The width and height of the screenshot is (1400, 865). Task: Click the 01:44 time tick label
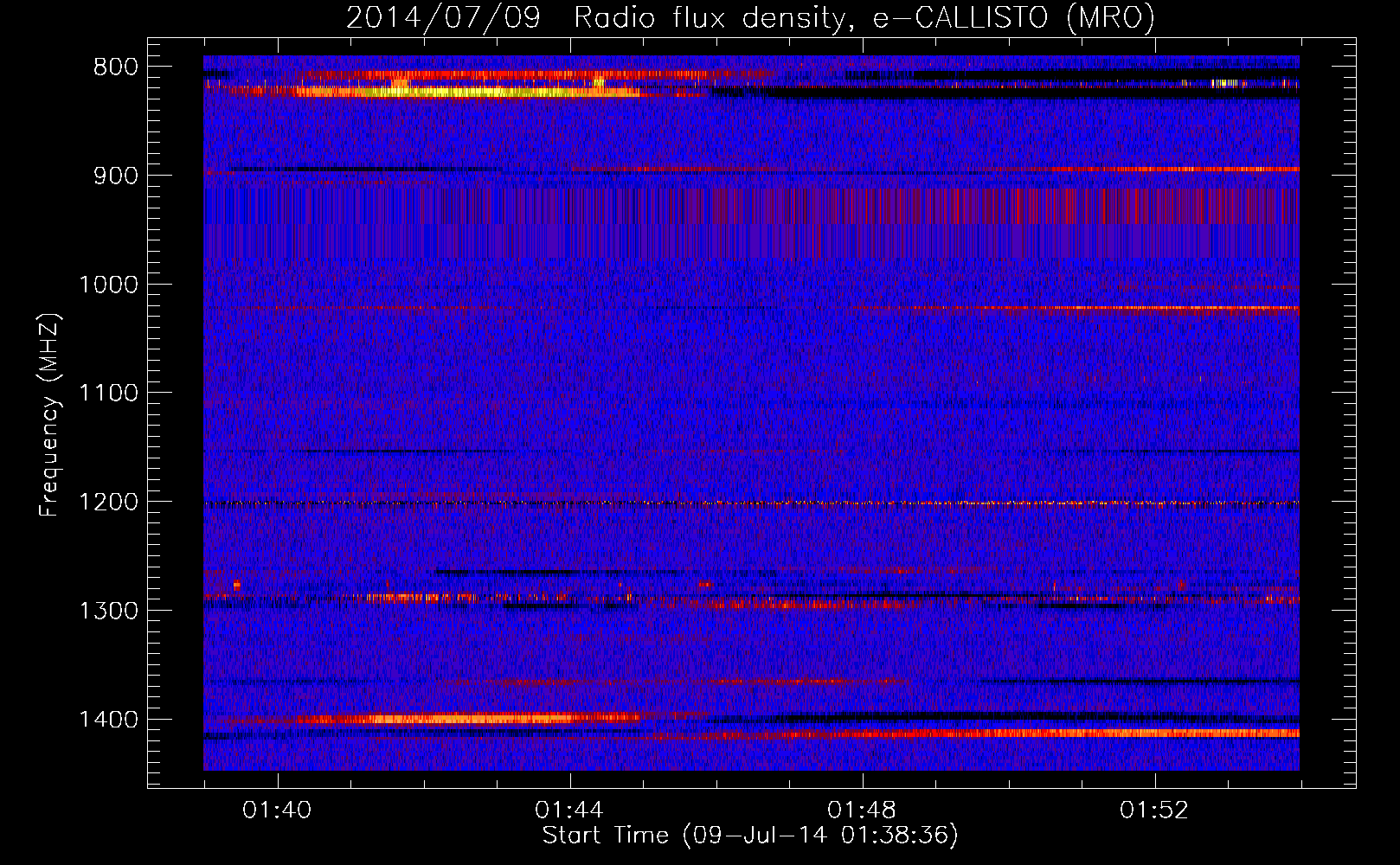tap(569, 811)
